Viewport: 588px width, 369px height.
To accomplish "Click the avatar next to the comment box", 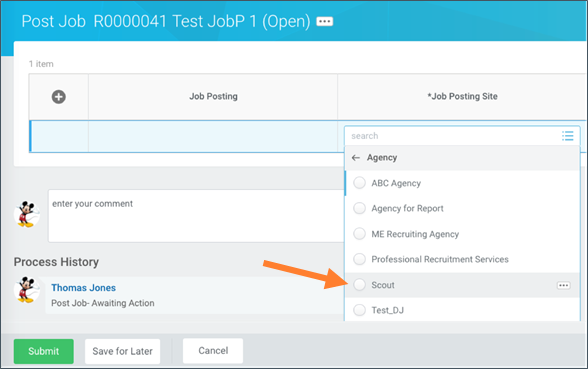I will pos(27,214).
